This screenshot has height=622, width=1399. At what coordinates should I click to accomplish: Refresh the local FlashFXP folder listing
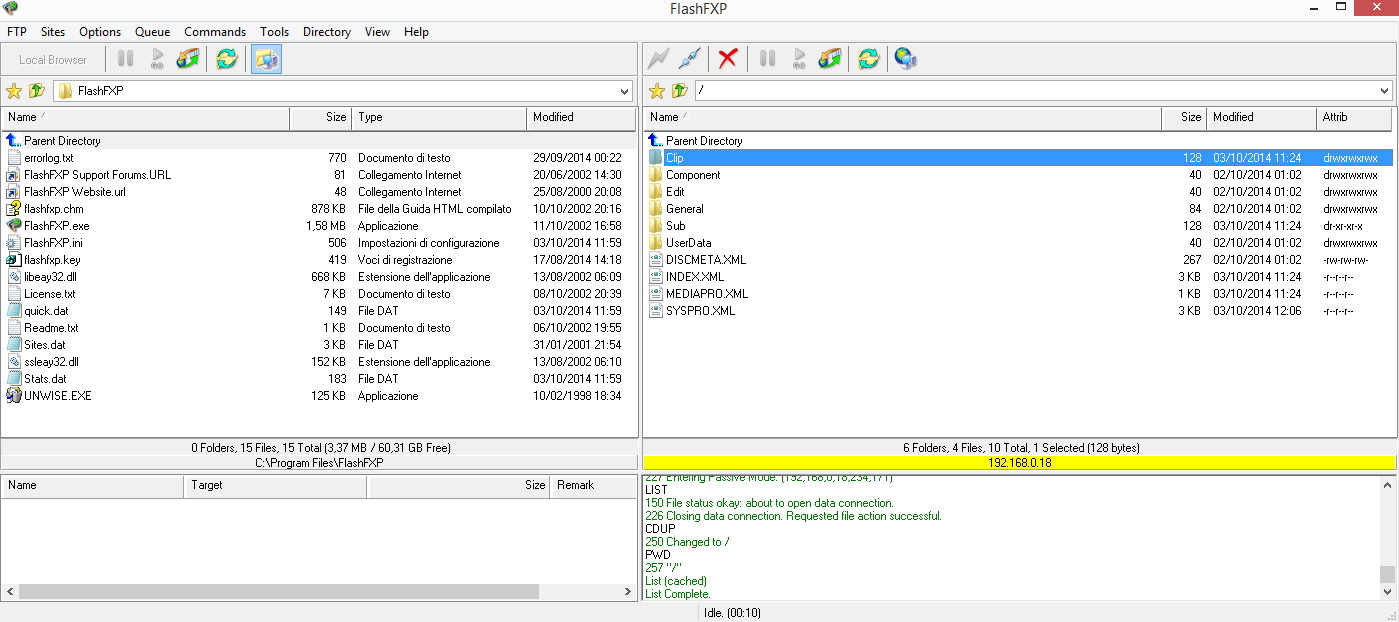coord(227,59)
